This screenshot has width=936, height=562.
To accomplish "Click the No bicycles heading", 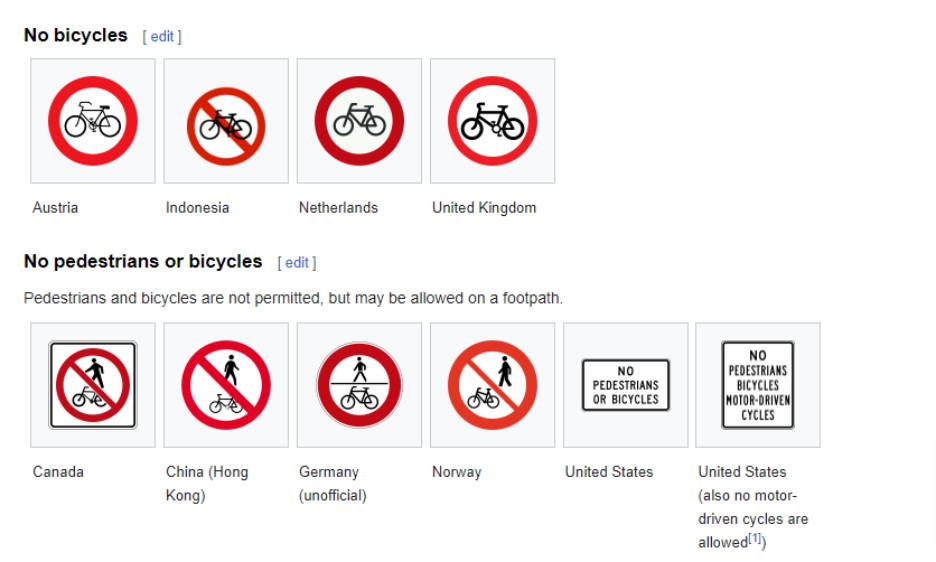I will 76,35.
